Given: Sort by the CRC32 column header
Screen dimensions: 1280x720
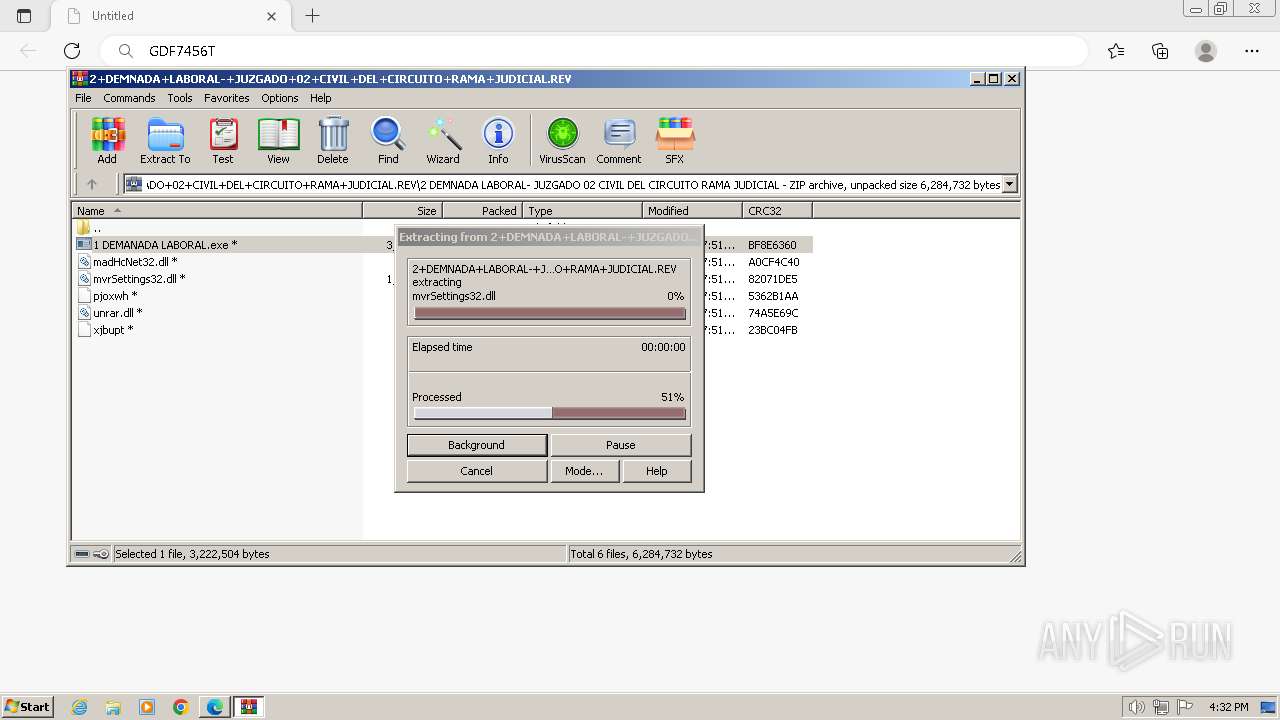Looking at the screenshot, I should point(777,211).
